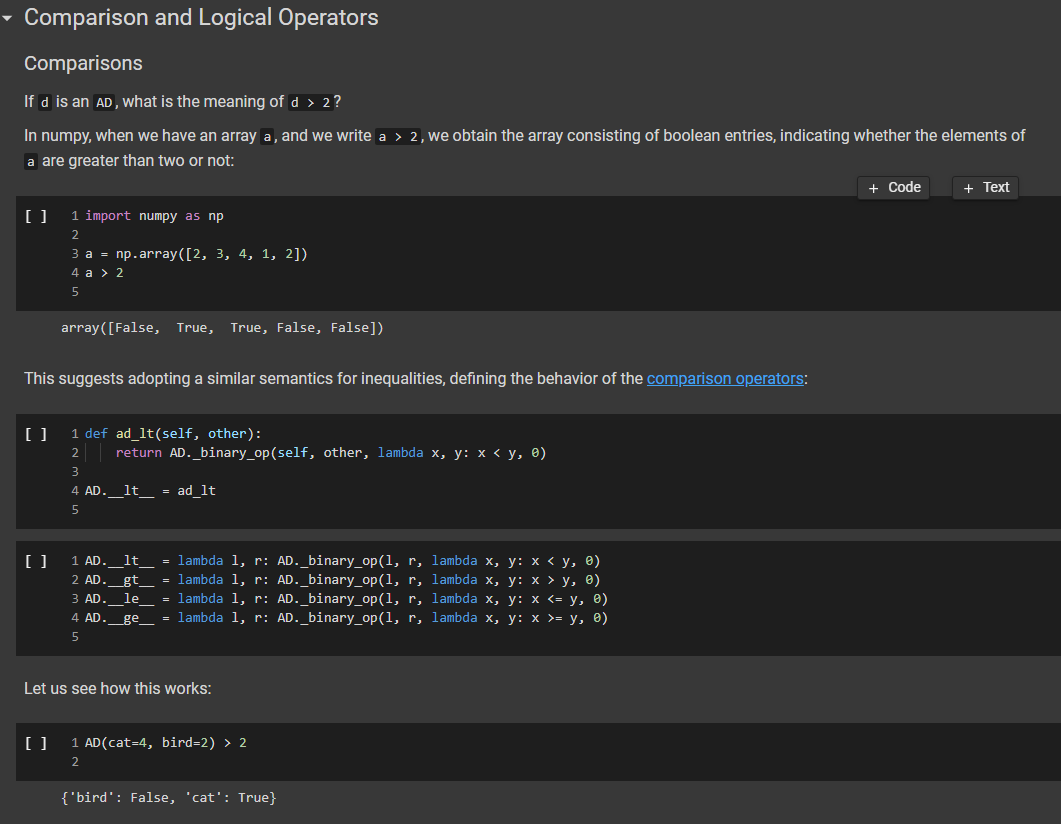Click the np.array([2, 3, 4, 1, 2]) line
Viewport: 1061px width, 824px height.
[196, 254]
